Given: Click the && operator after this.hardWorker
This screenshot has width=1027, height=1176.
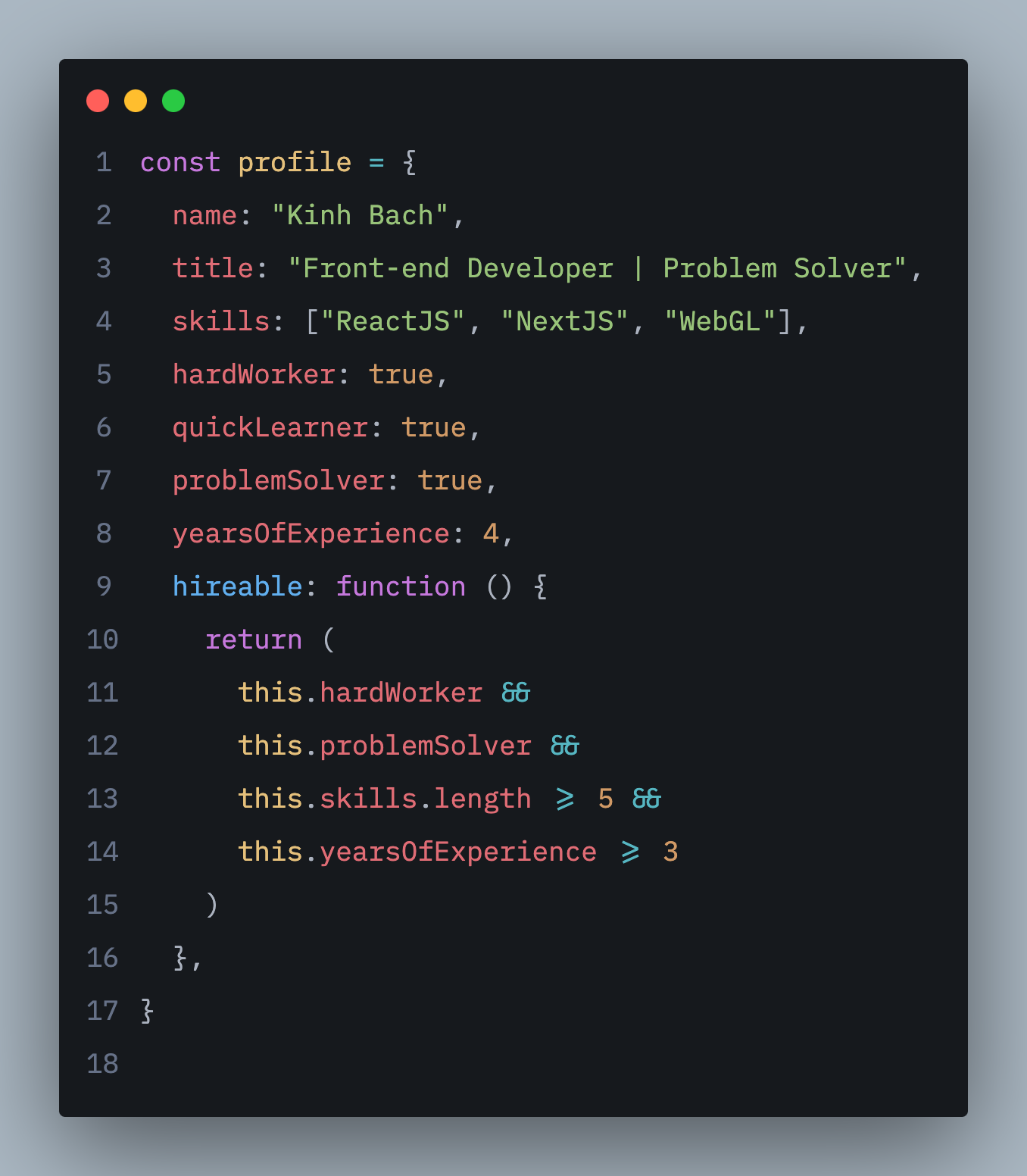Looking at the screenshot, I should pos(516,693).
